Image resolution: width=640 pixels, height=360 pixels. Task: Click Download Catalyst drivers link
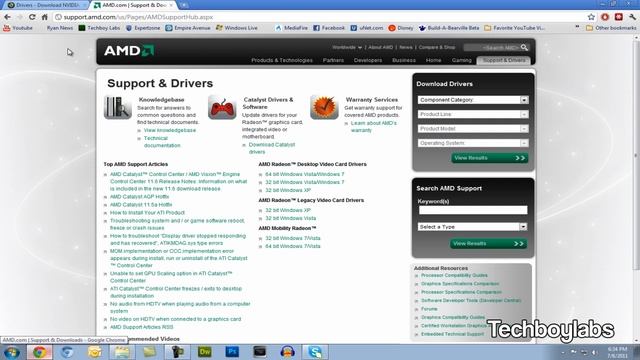[x=272, y=148]
